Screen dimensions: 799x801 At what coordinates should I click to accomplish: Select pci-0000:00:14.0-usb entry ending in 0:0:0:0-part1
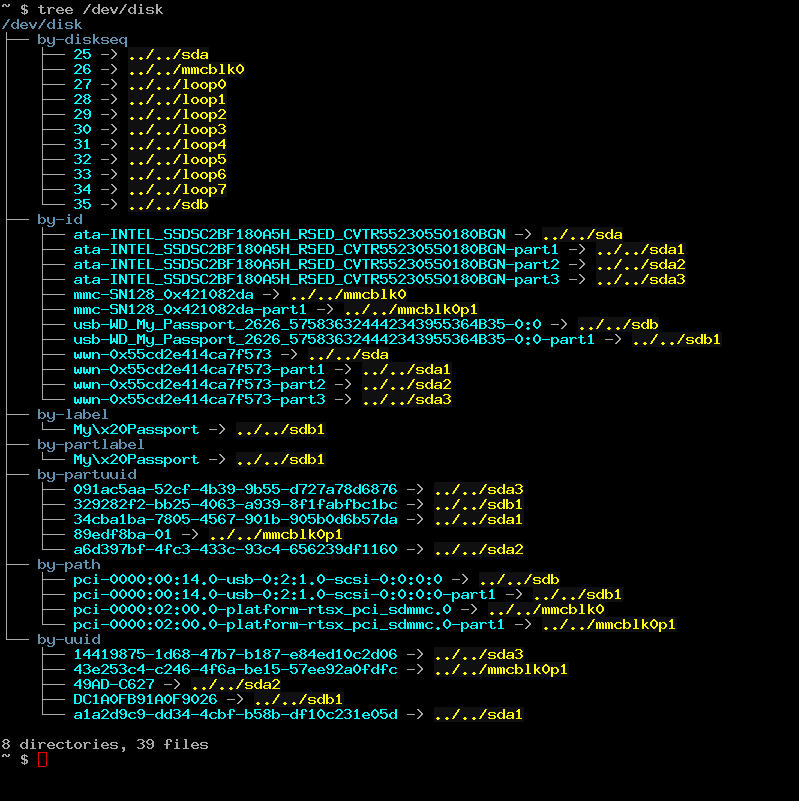pos(284,595)
